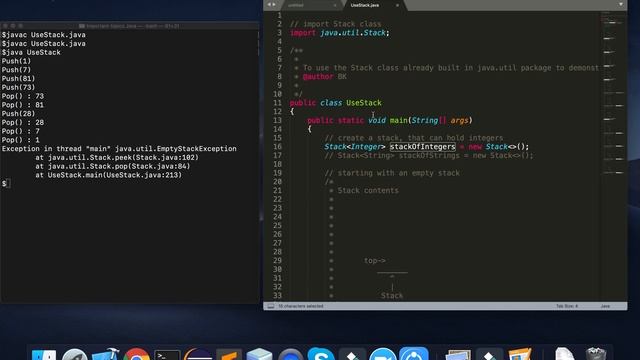The height and width of the screenshot is (360, 640).
Task: Open the tab list dropdown arrow
Action: click(x=621, y=4)
